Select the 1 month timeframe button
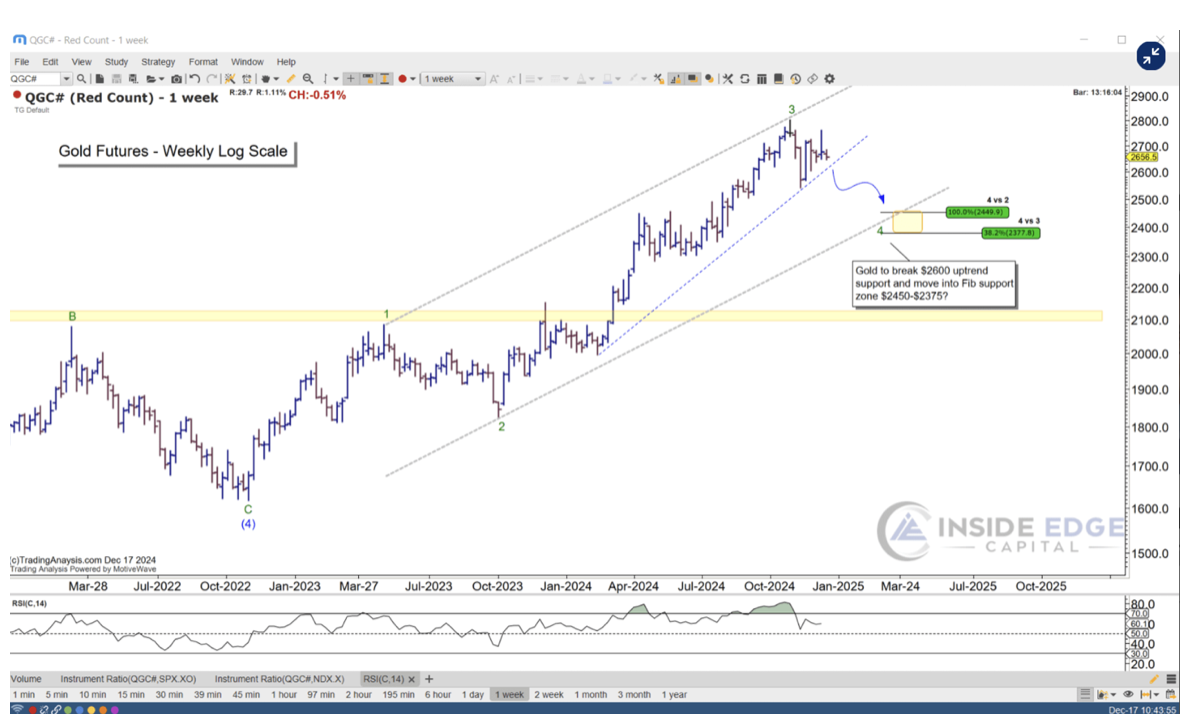1190x724 pixels. (592, 694)
